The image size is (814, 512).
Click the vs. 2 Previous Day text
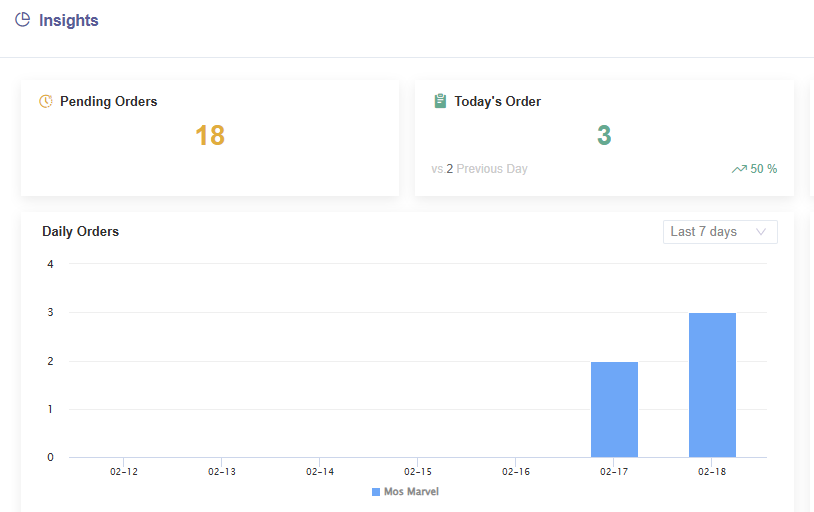[479, 169]
